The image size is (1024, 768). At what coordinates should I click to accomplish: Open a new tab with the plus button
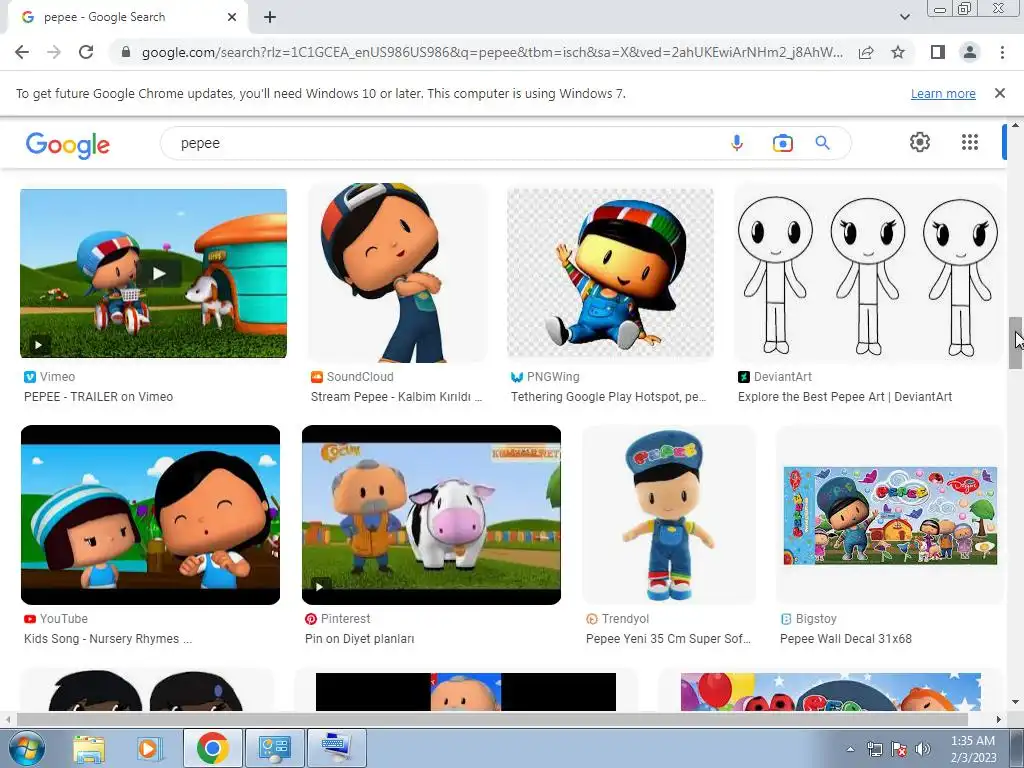tap(270, 17)
